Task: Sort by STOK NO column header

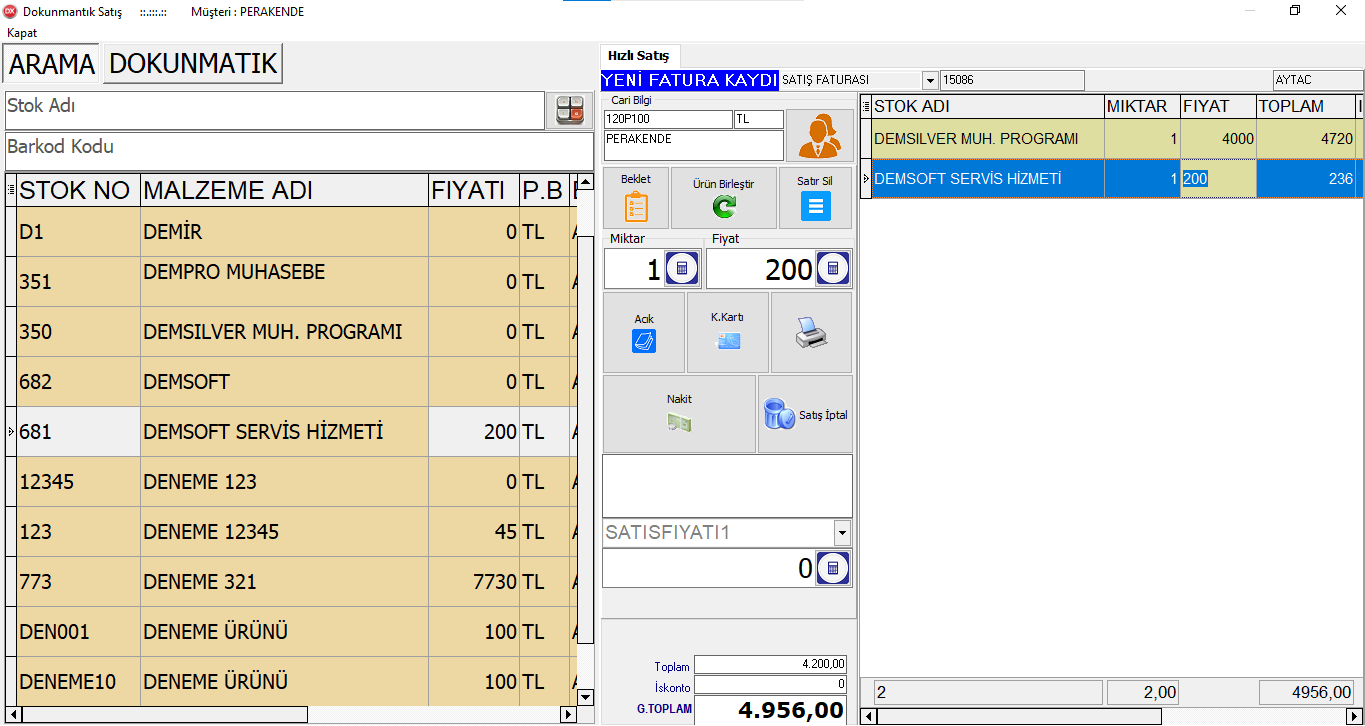Action: pos(77,190)
